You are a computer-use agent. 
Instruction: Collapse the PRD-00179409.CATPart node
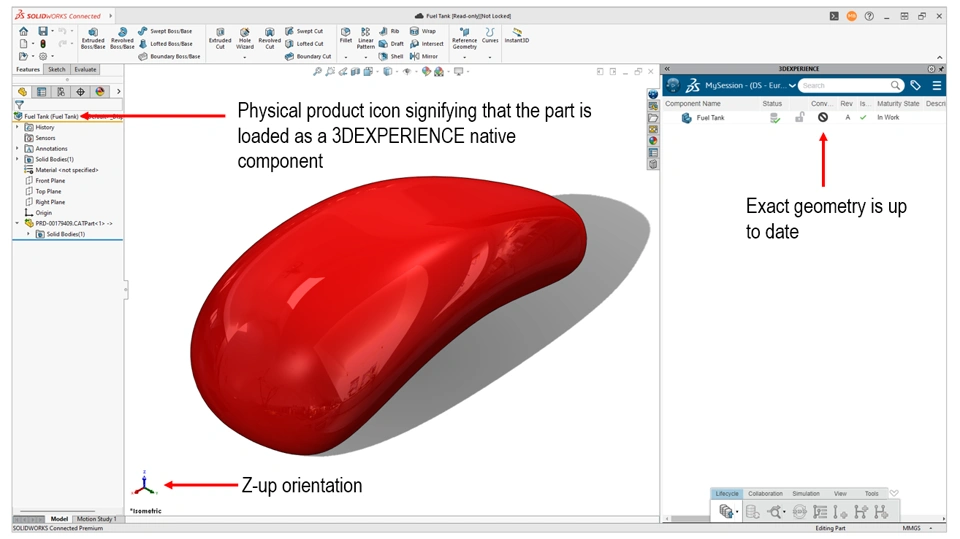[17, 224]
